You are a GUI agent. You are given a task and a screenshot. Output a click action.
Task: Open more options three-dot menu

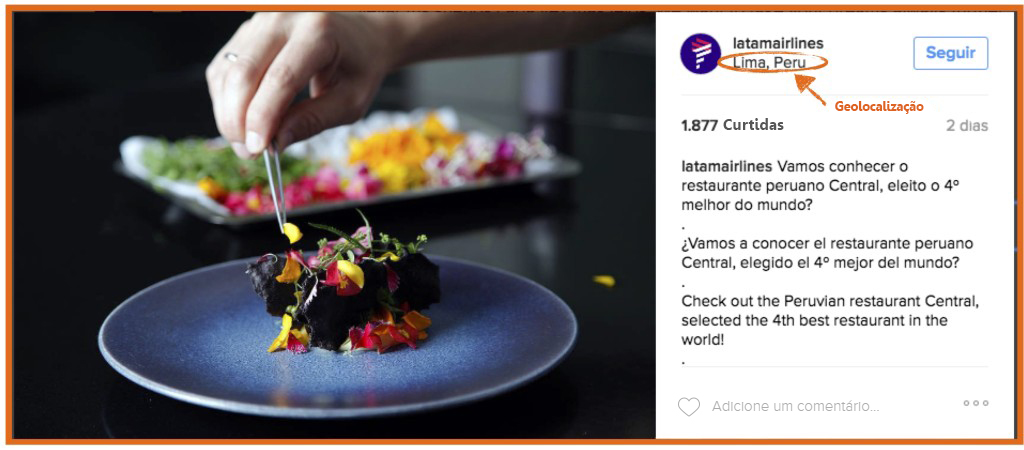pos(976,404)
